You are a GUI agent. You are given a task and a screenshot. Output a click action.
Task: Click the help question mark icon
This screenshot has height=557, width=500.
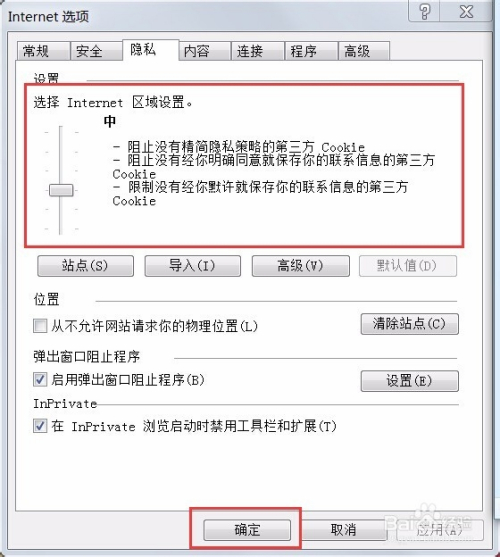(424, 11)
